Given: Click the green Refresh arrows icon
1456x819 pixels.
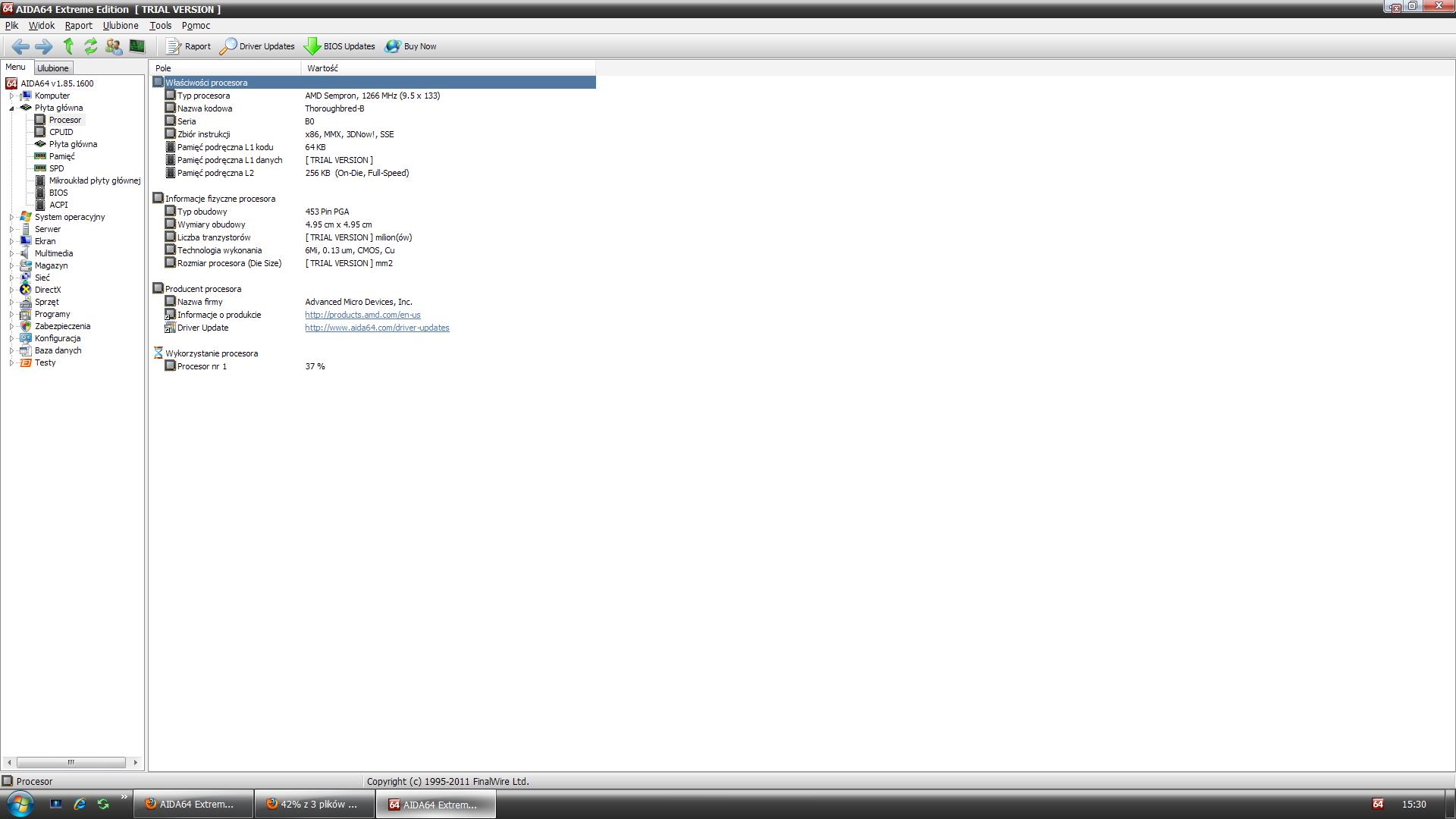Looking at the screenshot, I should 90,47.
